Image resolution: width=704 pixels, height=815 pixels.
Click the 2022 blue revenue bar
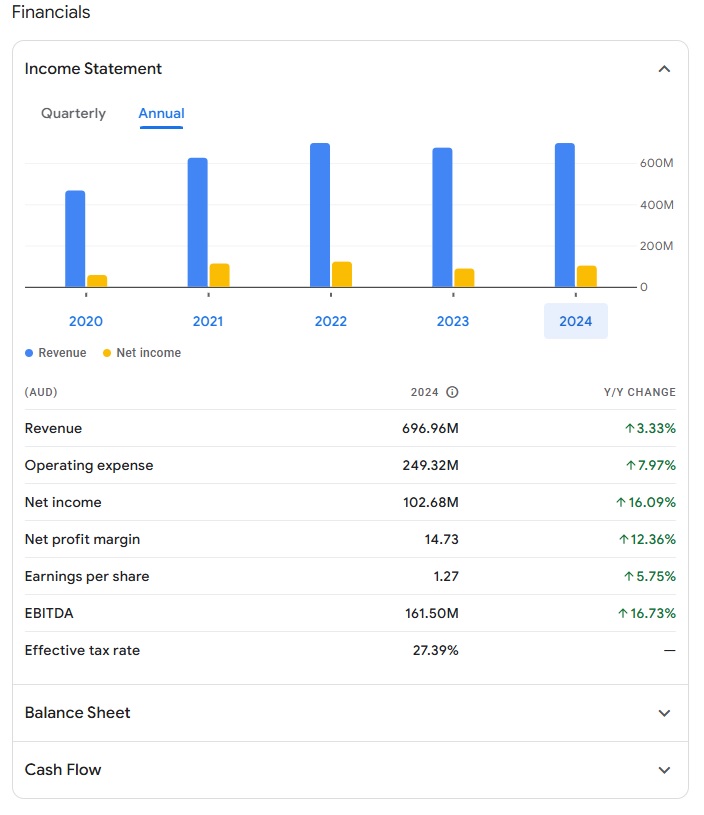point(320,215)
